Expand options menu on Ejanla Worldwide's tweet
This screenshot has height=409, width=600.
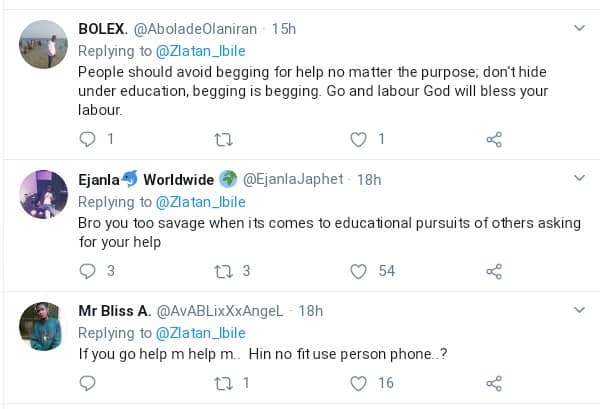point(579,178)
